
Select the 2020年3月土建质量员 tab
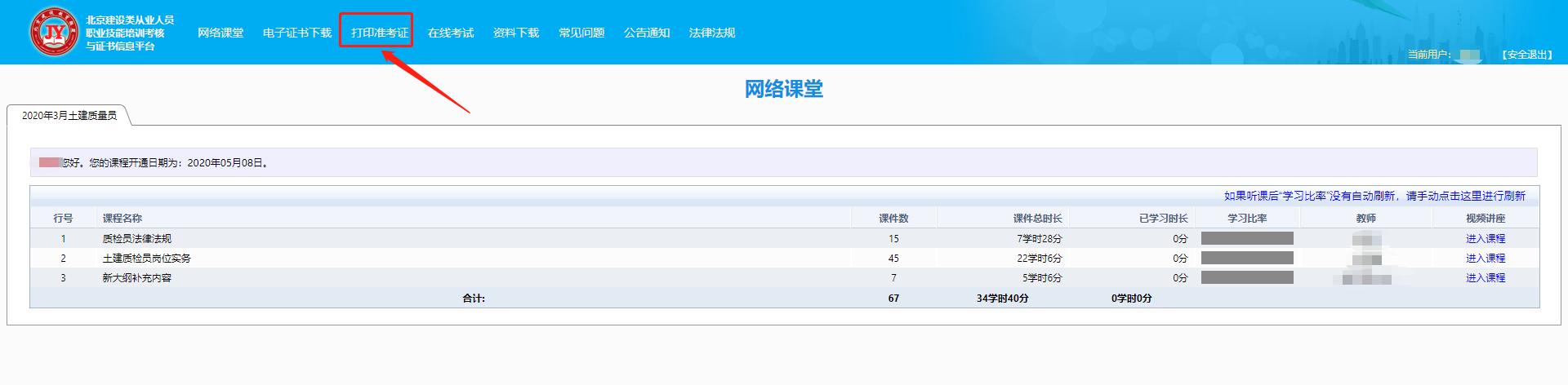coord(69,116)
